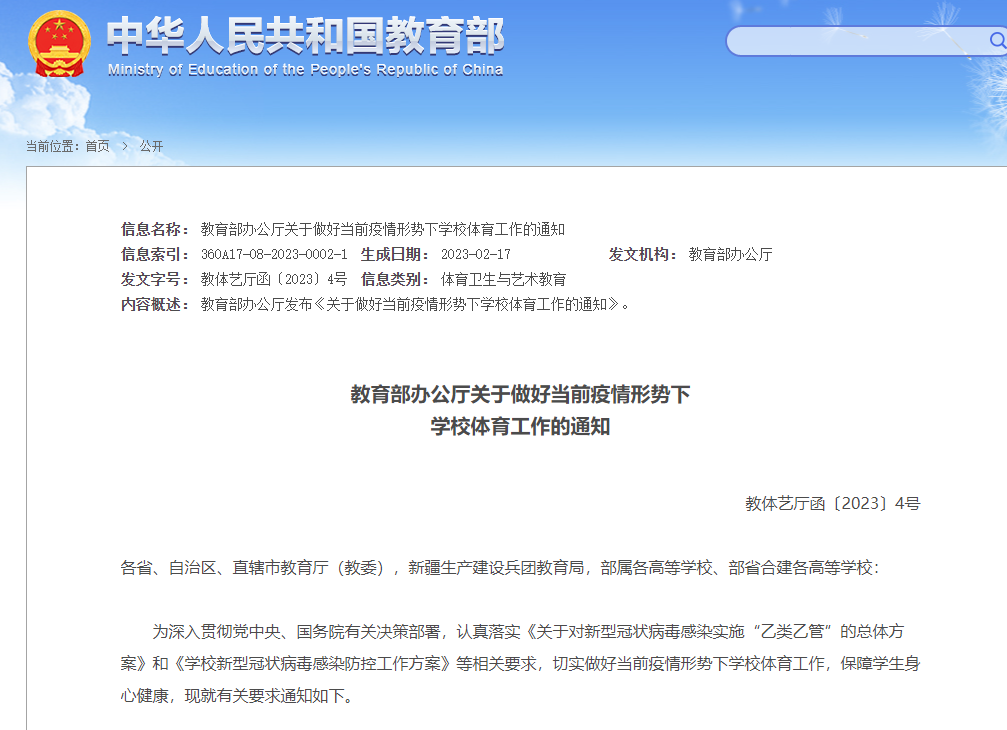Click the 中华人民共和国教育部 site title
This screenshot has width=1007, height=730.
click(306, 35)
